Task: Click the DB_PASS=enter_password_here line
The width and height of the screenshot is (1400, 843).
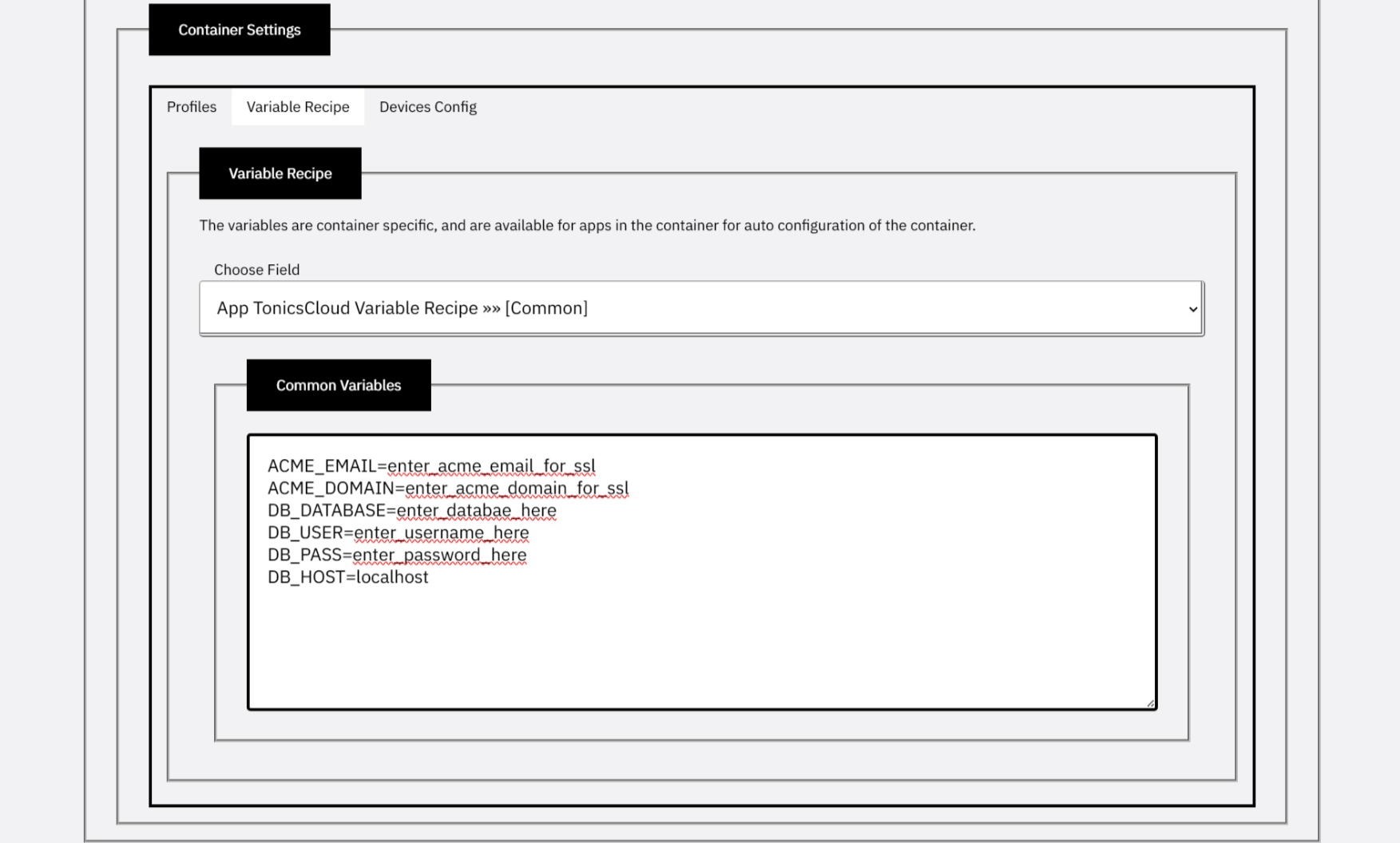Action: tap(397, 555)
